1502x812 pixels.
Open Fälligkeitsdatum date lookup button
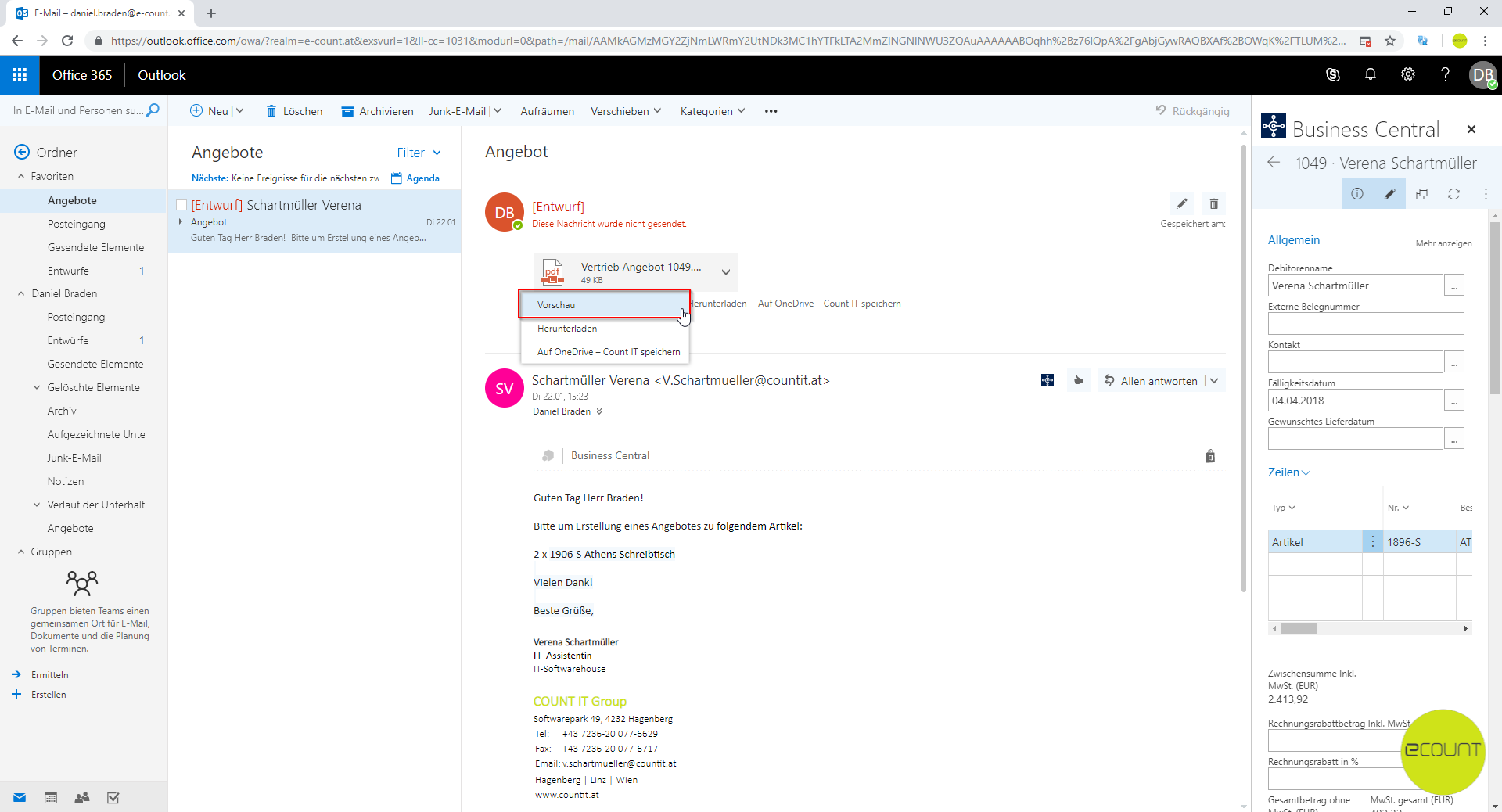[x=1454, y=401]
